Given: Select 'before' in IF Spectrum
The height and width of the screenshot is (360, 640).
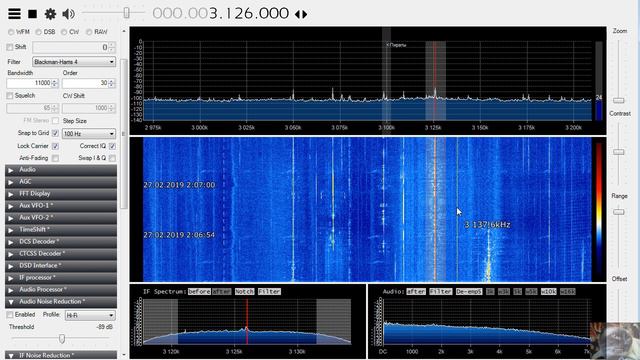Looking at the screenshot, I should point(199,291).
